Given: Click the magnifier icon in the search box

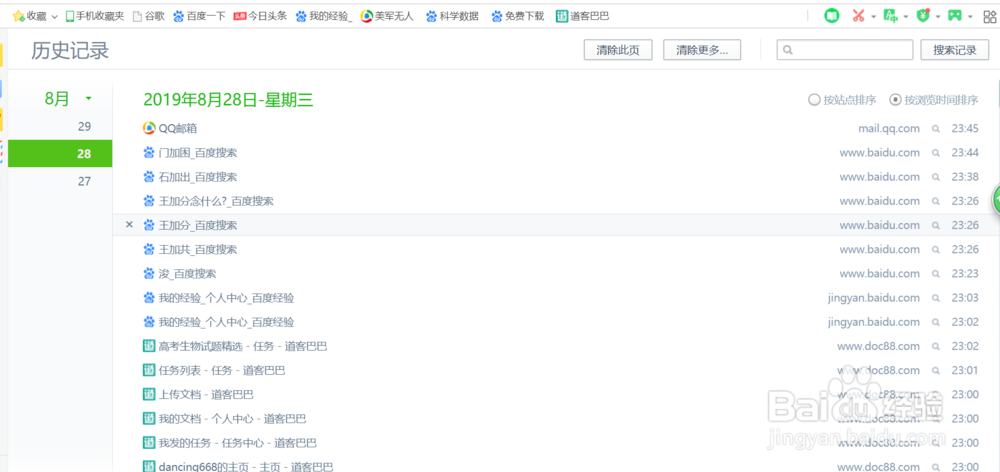Looking at the screenshot, I should (788, 50).
